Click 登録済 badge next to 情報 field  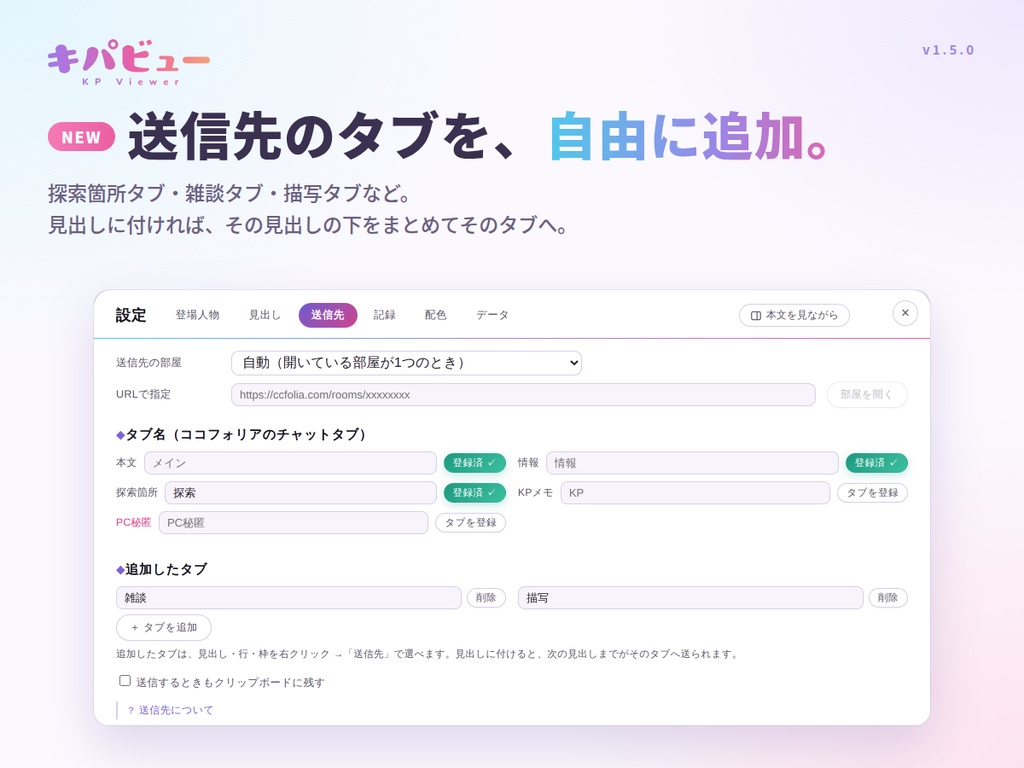[x=876, y=463]
